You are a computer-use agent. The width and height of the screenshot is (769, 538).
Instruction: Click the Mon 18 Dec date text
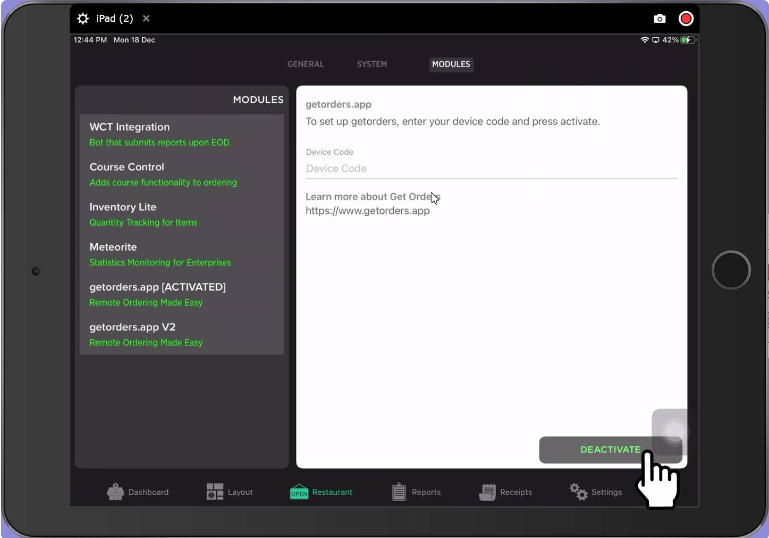134,40
